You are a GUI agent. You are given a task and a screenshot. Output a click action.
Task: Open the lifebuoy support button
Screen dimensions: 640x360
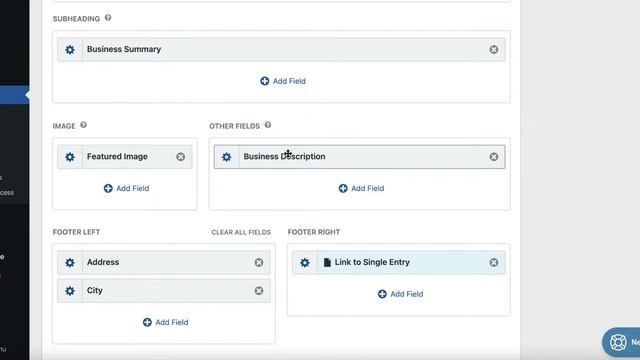coord(621,342)
